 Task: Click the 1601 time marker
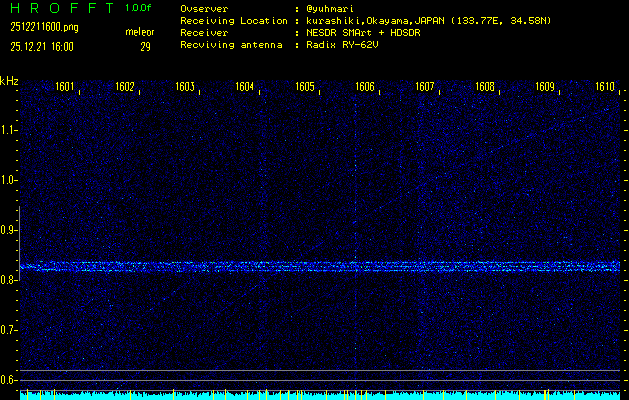(x=65, y=87)
